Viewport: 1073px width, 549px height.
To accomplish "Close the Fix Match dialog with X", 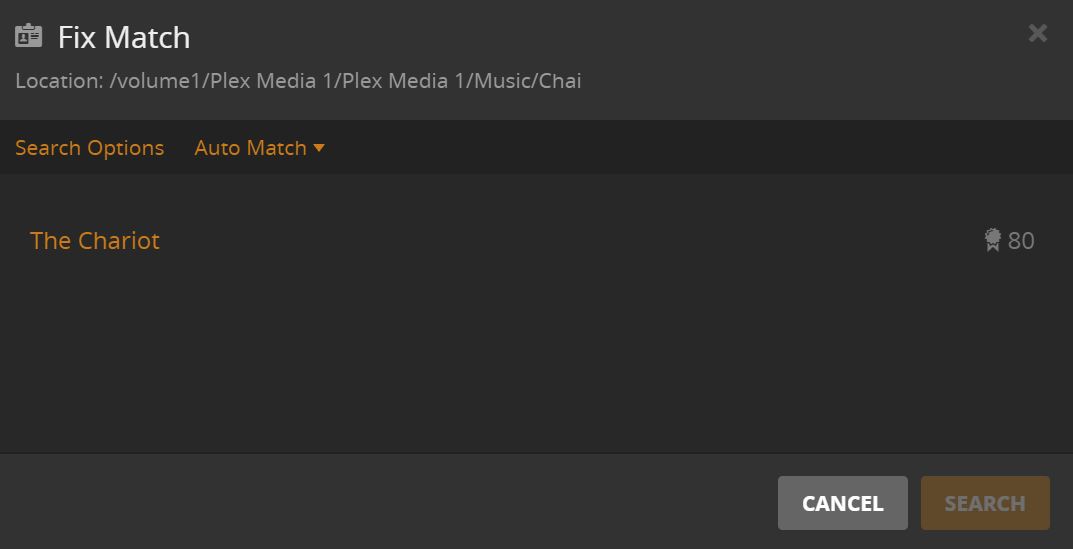I will click(1037, 33).
